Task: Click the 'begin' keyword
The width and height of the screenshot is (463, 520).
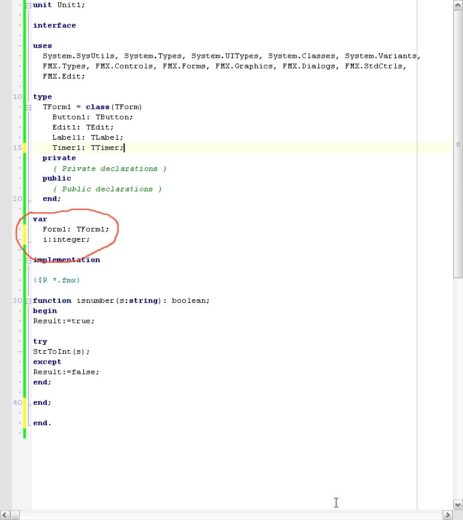Action: [x=45, y=311]
